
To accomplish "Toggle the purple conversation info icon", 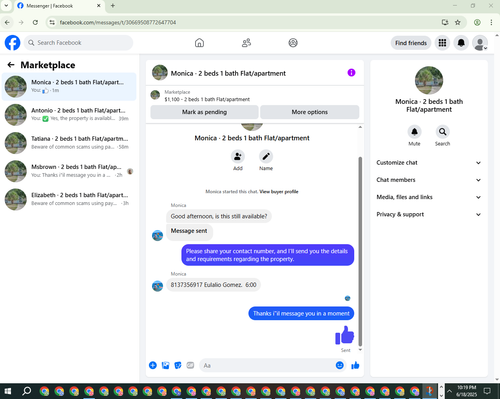I will 351,72.
